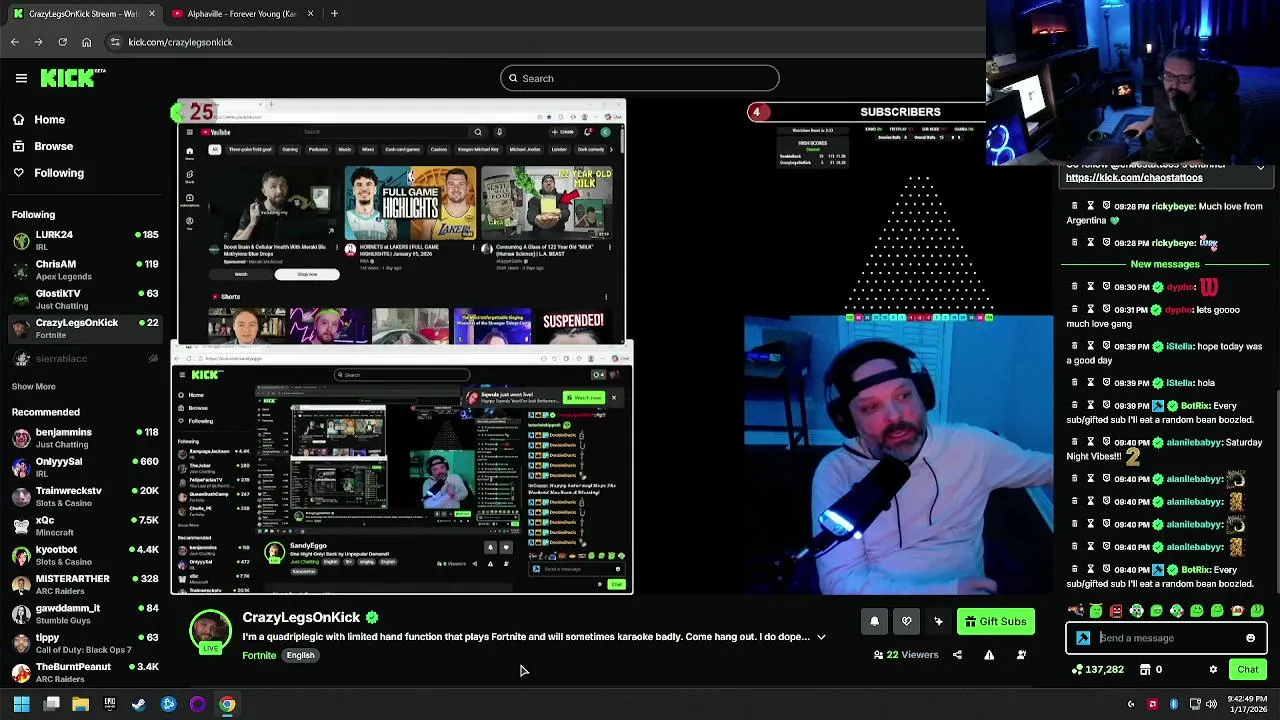
Task: Collapse pinned message chevron in chat
Action: pos(1260,167)
